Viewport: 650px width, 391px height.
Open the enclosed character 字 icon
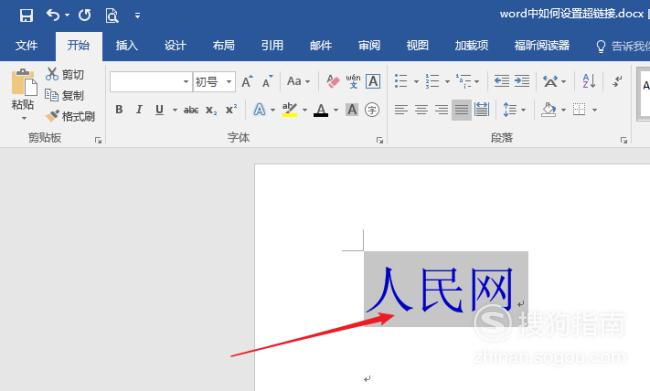point(372,109)
